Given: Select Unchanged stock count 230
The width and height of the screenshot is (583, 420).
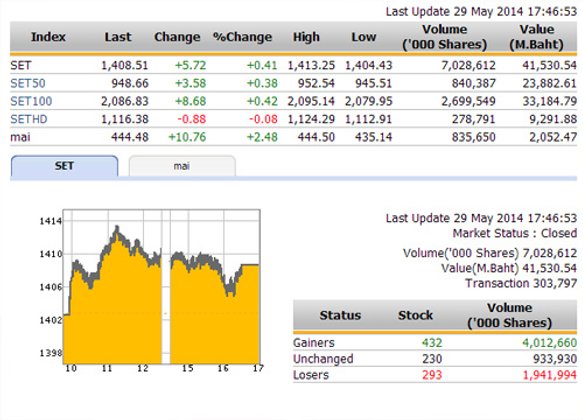Looking at the screenshot, I should pos(432,359).
